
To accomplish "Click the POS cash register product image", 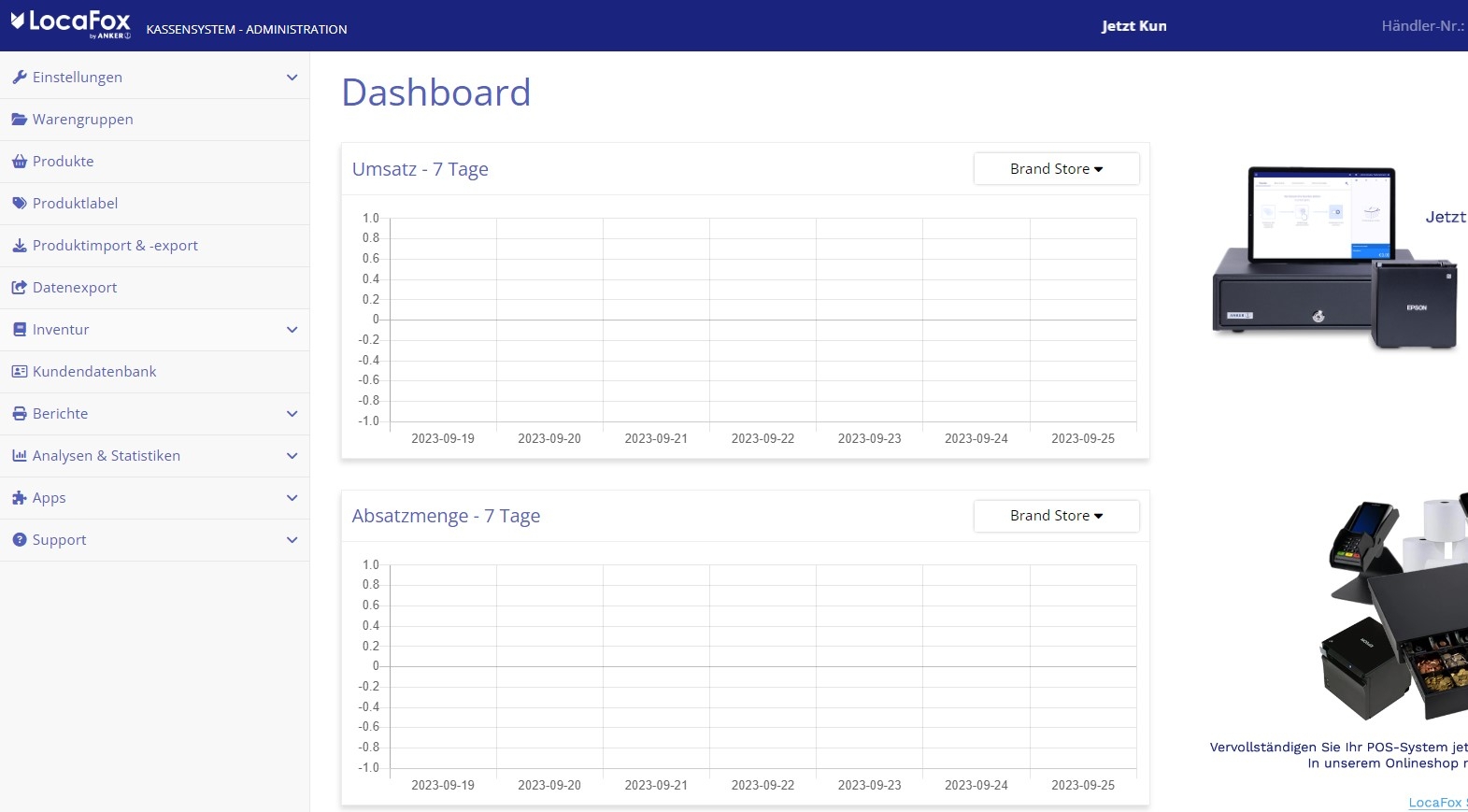I will point(1334,259).
